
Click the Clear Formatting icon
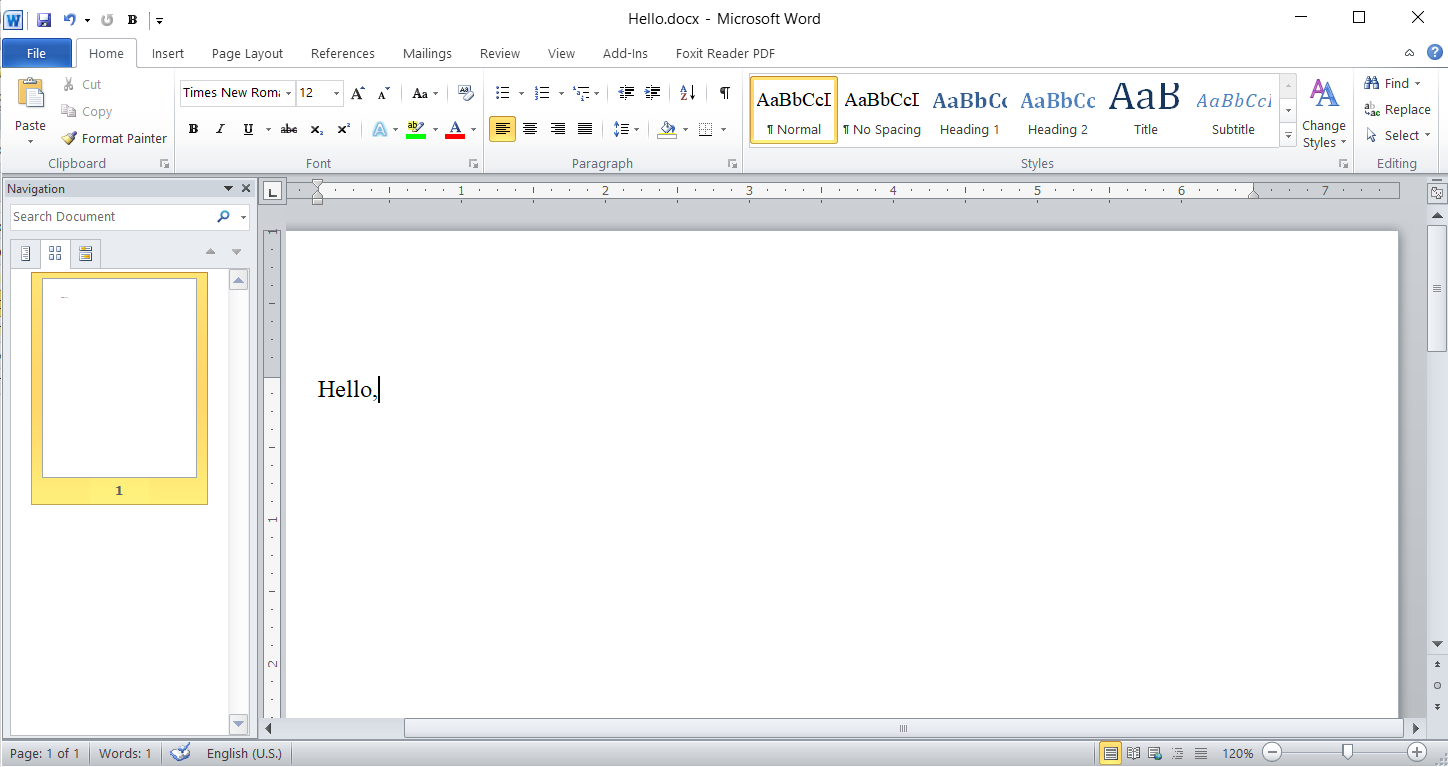pyautogui.click(x=465, y=93)
